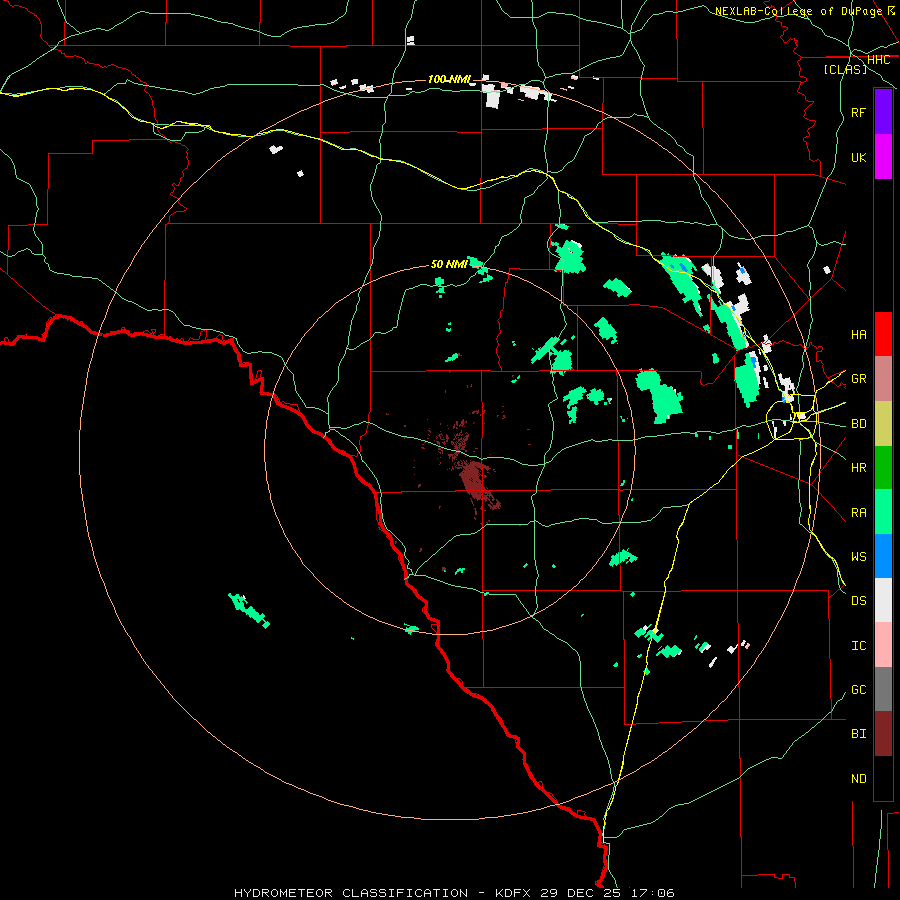The image size is (900, 900).
Task: Click the dark green HR swatch
Action: pyautogui.click(x=883, y=467)
